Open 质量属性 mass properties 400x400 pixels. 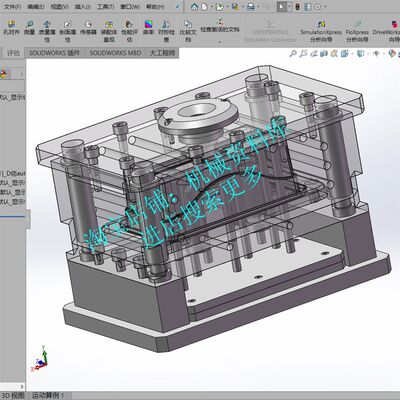pyautogui.click(x=47, y=32)
